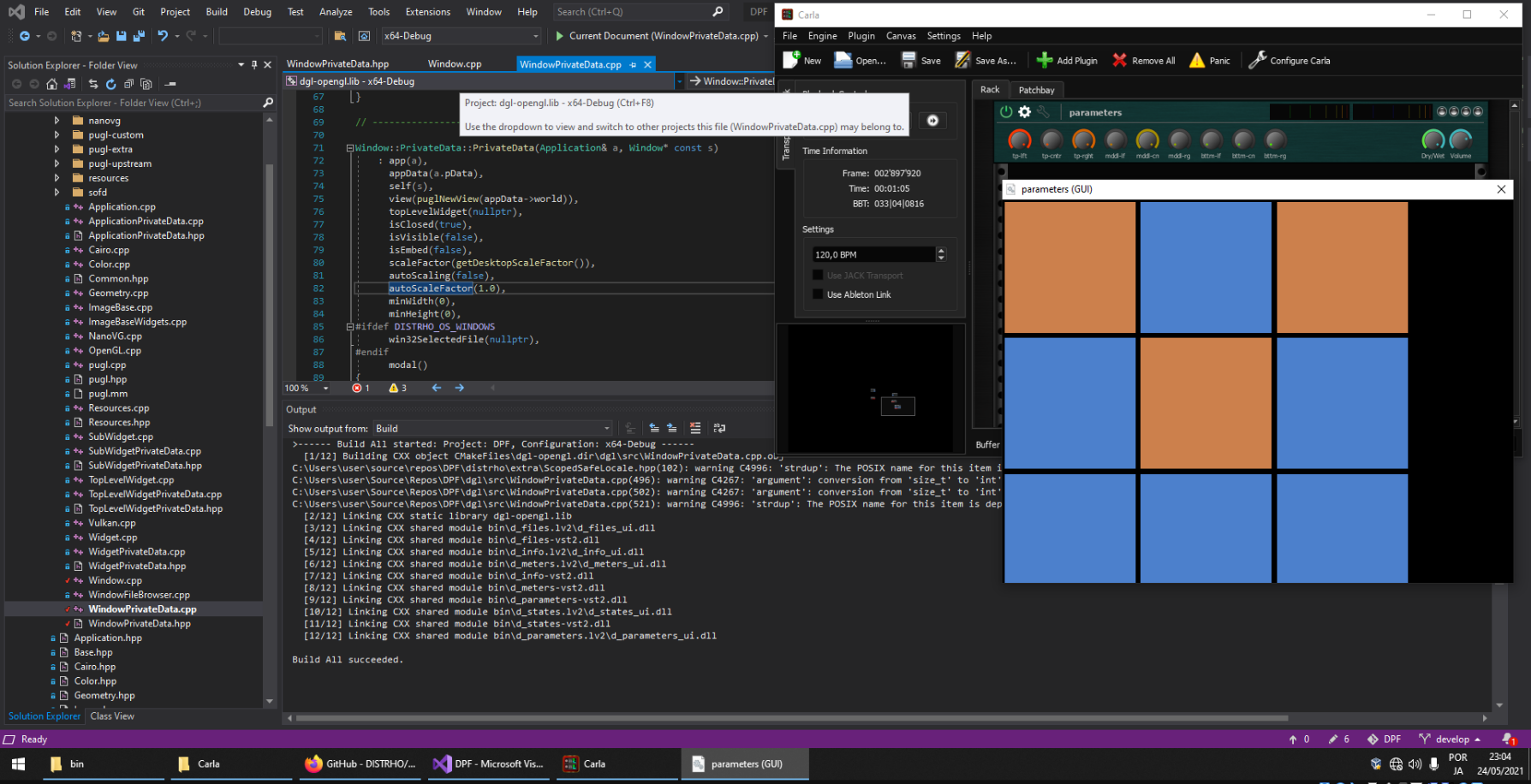
Task: Click the DPF repository name in the status bar
Action: click(x=1385, y=739)
